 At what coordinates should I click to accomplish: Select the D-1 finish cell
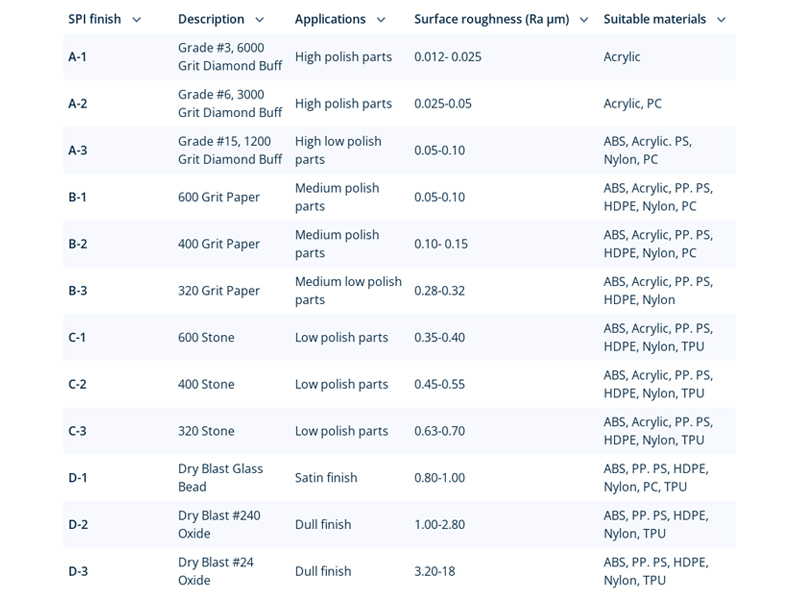point(78,478)
